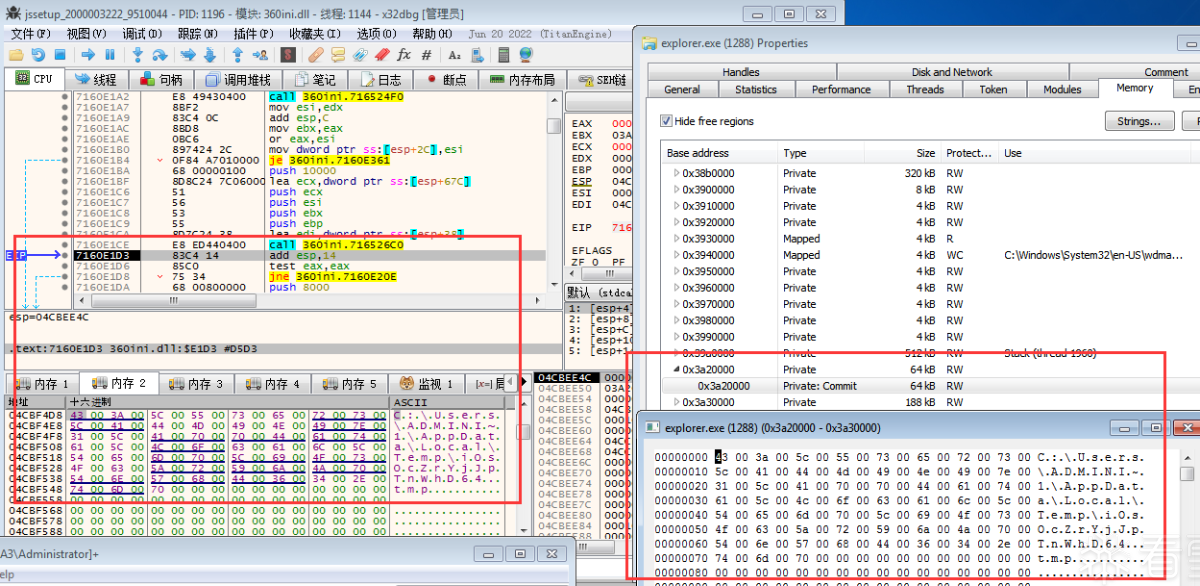Open the comments icon in toolbar
1200x586 pixels.
[x=338, y=55]
